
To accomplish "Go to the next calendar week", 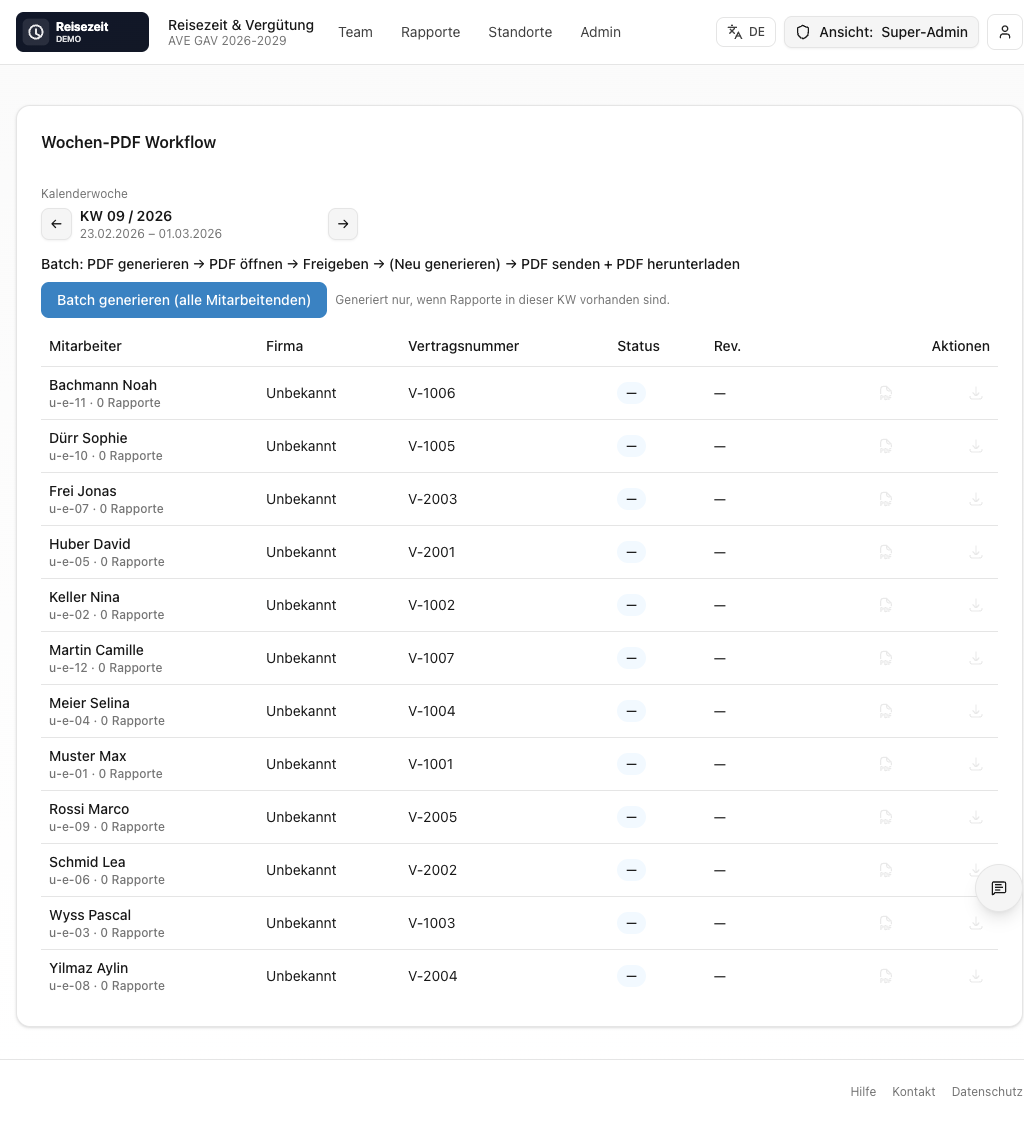I will click(x=343, y=224).
